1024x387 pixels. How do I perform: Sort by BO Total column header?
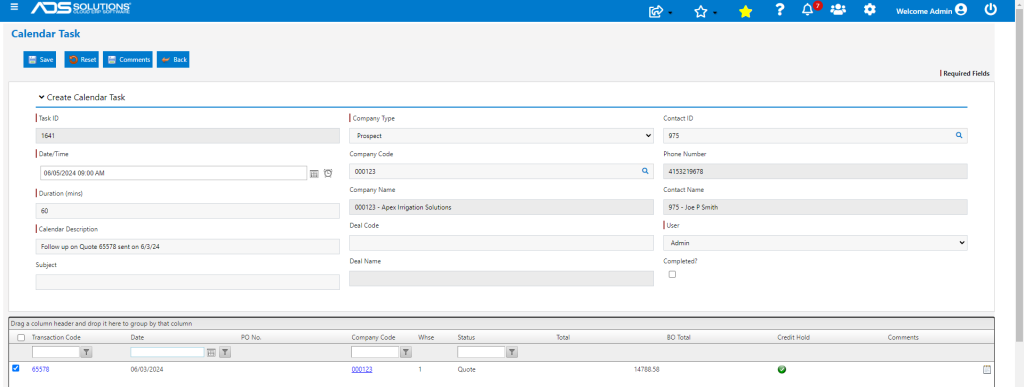(x=679, y=337)
